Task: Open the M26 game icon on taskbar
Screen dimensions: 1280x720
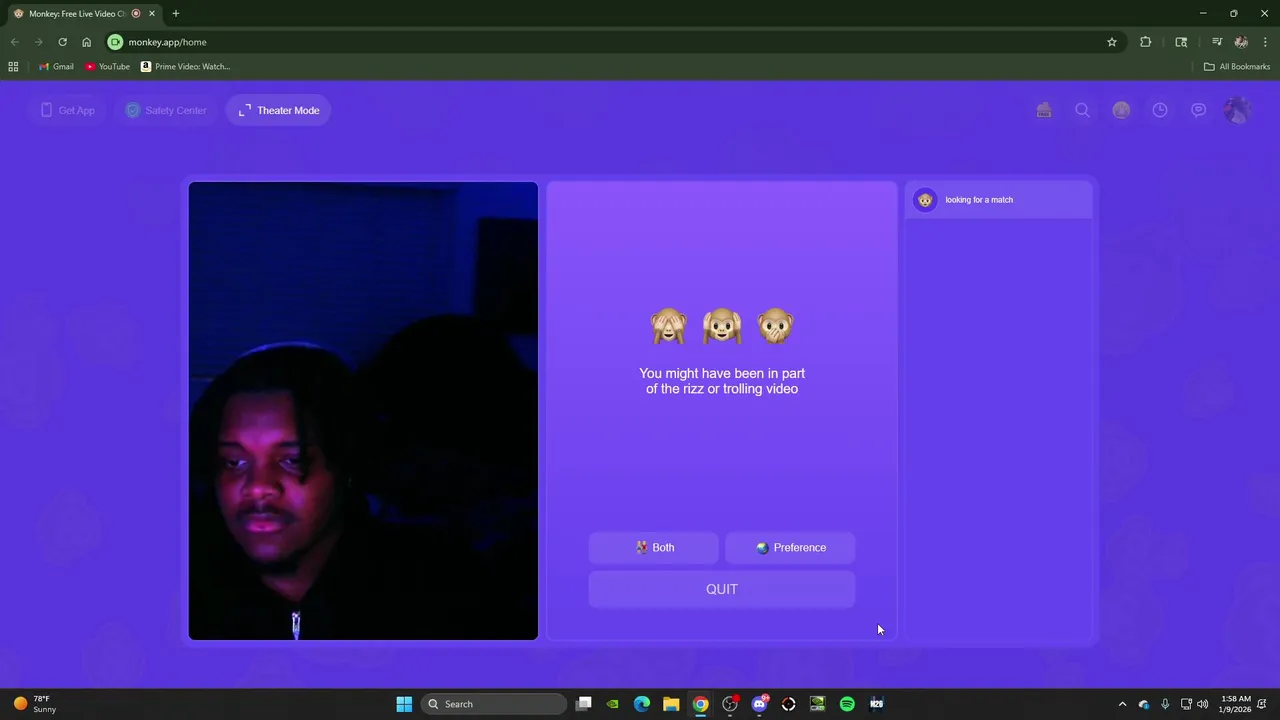Action: (x=876, y=704)
